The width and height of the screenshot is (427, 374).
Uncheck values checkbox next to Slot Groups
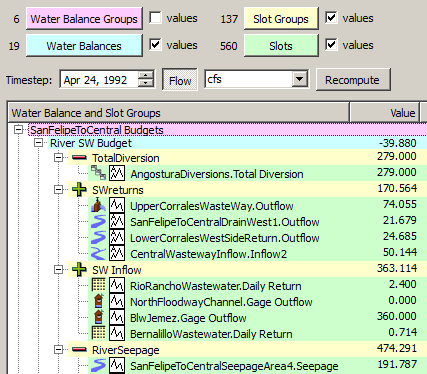point(331,18)
